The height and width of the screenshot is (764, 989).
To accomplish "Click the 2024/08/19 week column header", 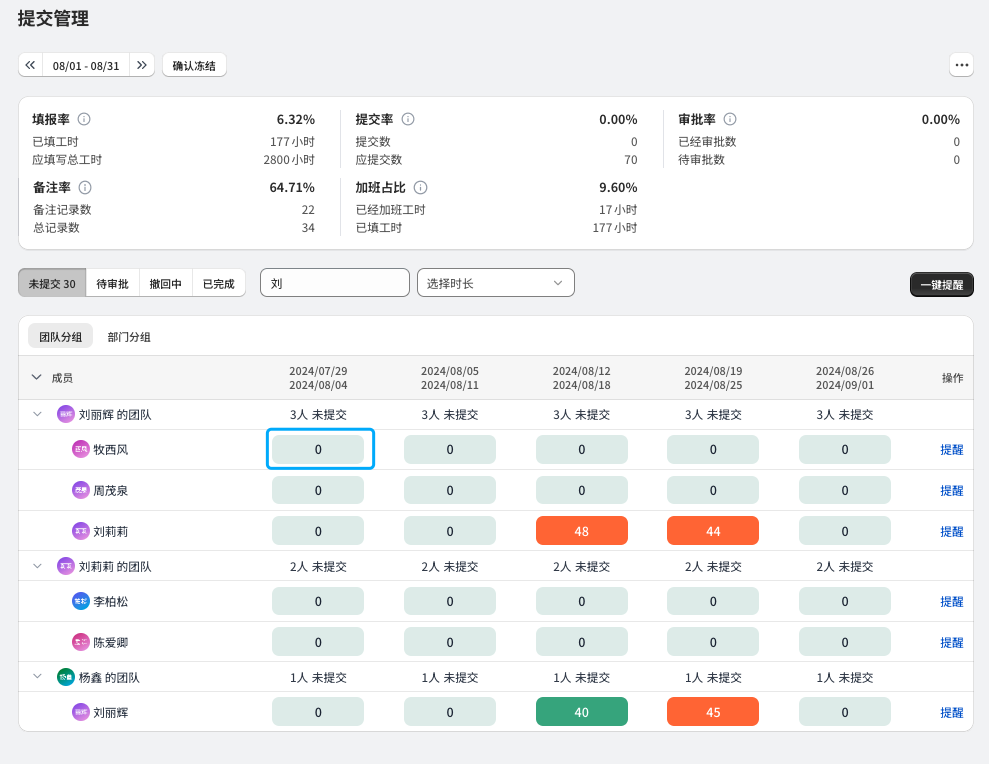I will point(713,377).
